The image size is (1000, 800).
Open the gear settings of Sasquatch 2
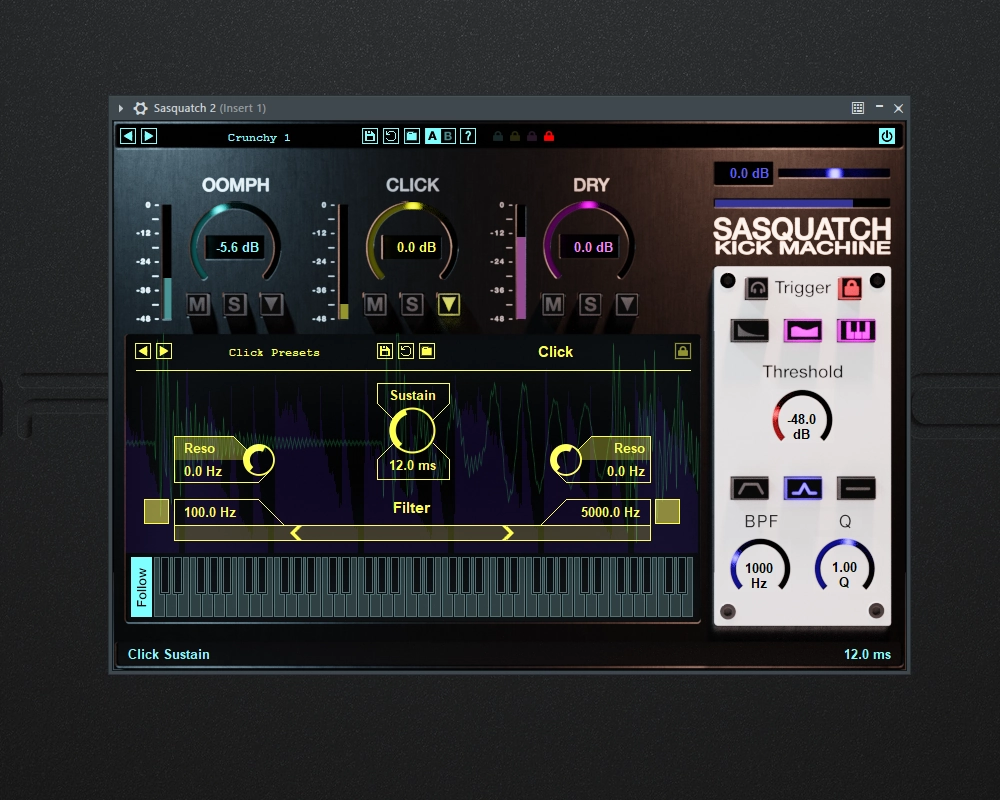140,108
